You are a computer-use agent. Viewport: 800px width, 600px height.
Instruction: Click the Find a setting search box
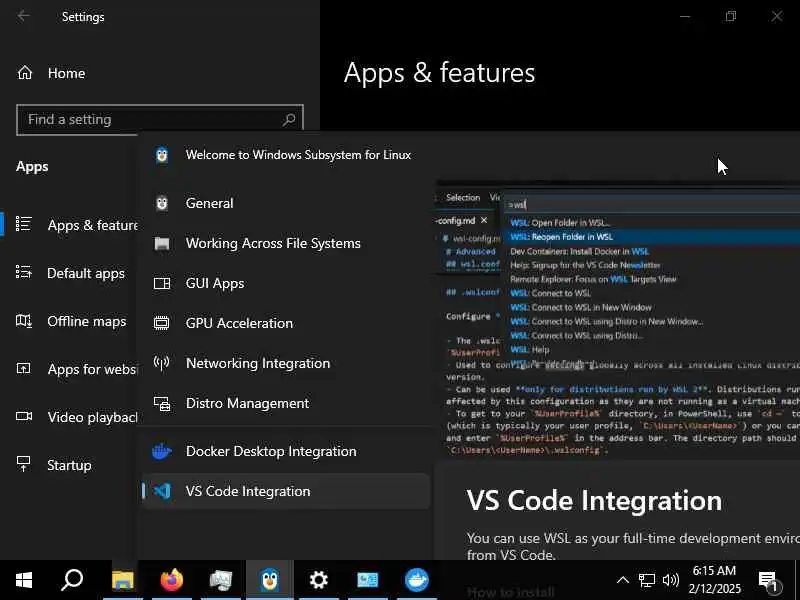click(160, 120)
